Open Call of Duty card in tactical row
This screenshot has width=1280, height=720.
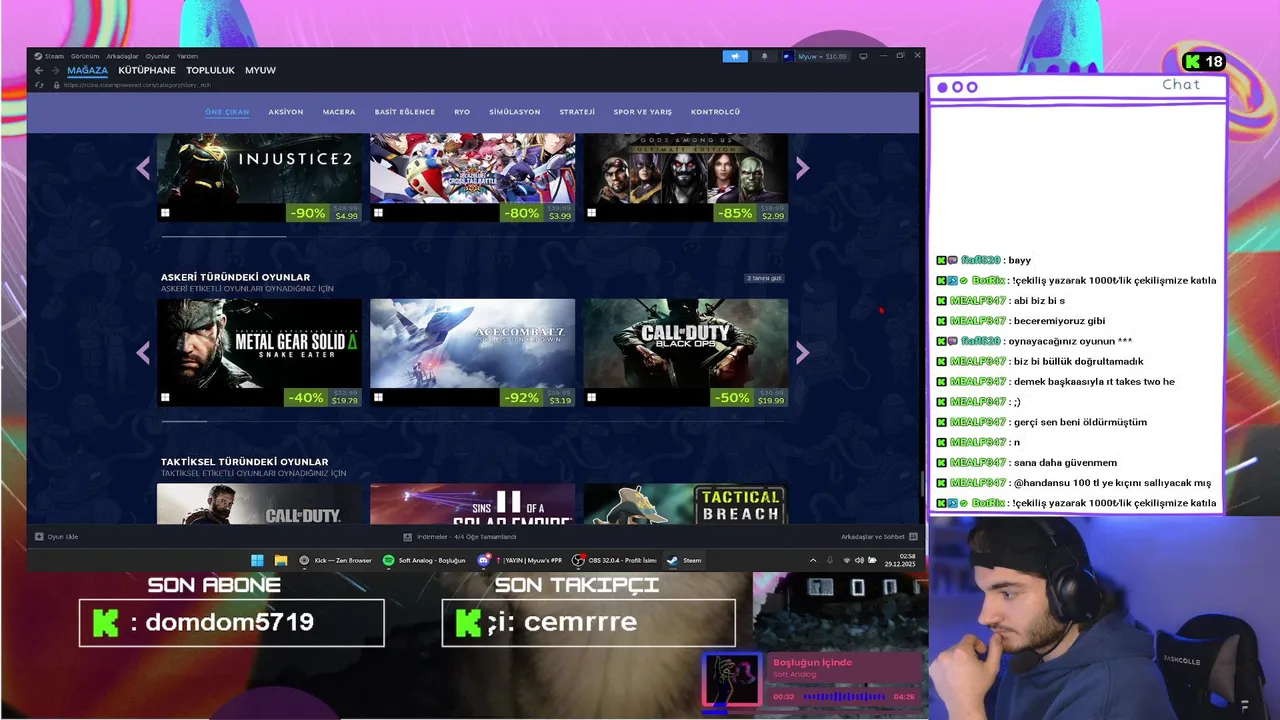point(259,504)
